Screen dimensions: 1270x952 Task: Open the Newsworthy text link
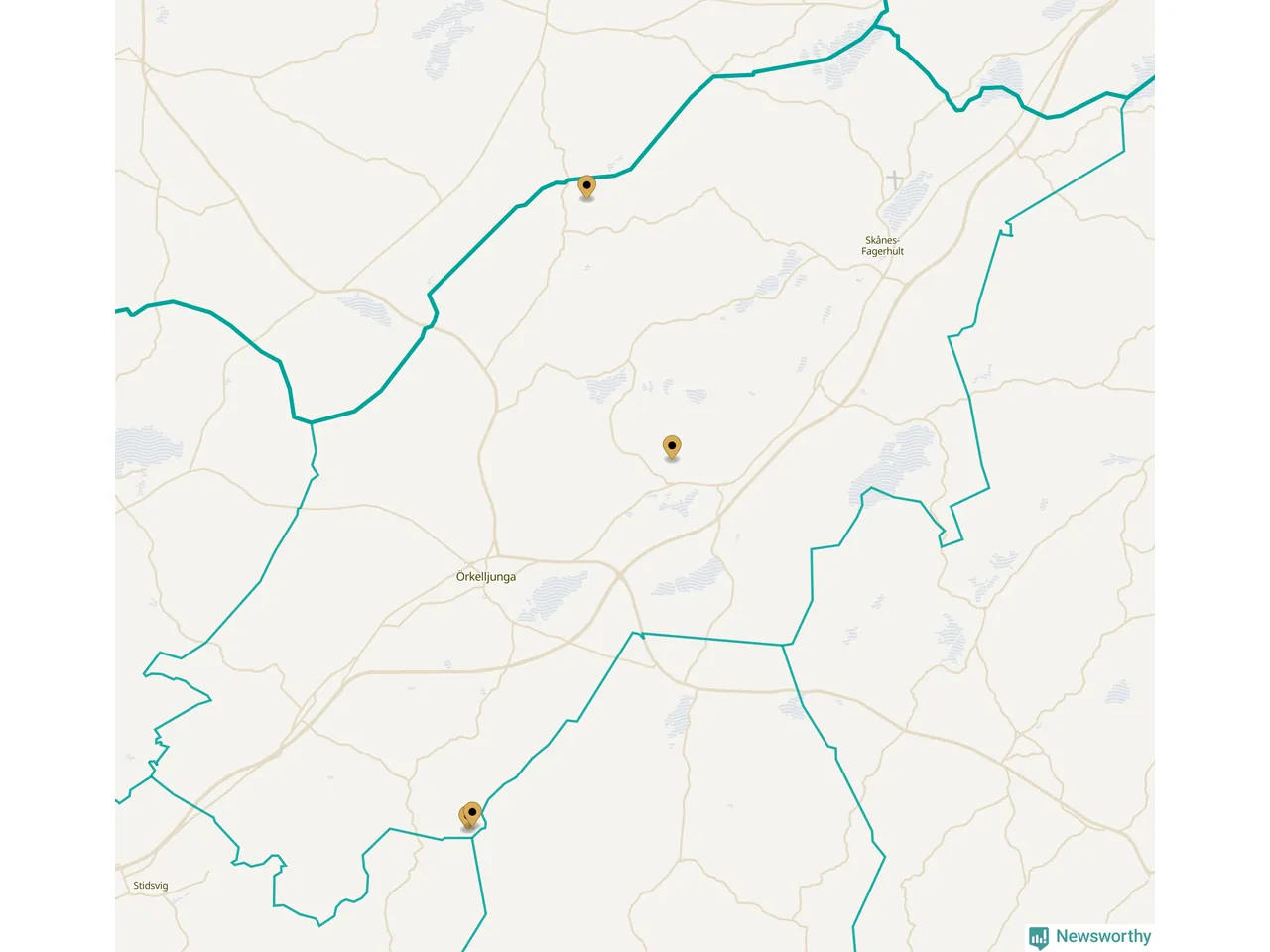(1103, 936)
